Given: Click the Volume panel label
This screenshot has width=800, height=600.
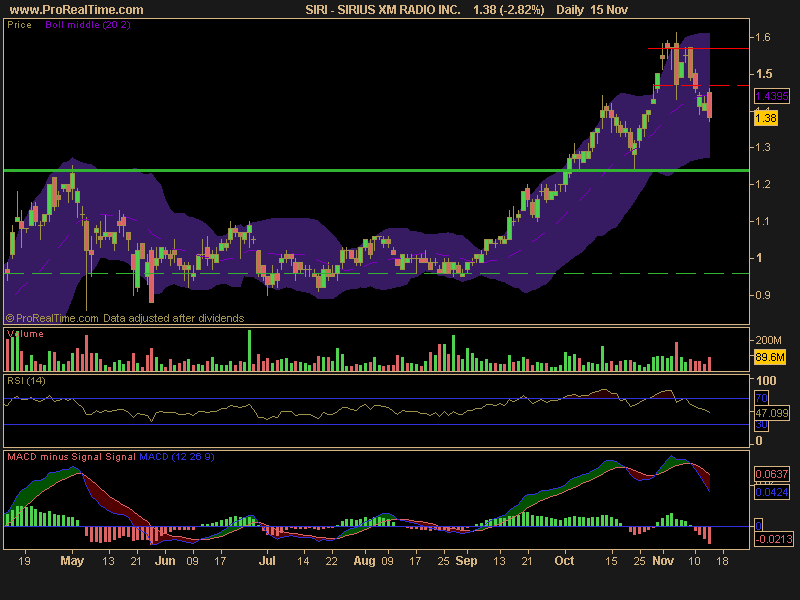Looking at the screenshot, I should tap(26, 334).
